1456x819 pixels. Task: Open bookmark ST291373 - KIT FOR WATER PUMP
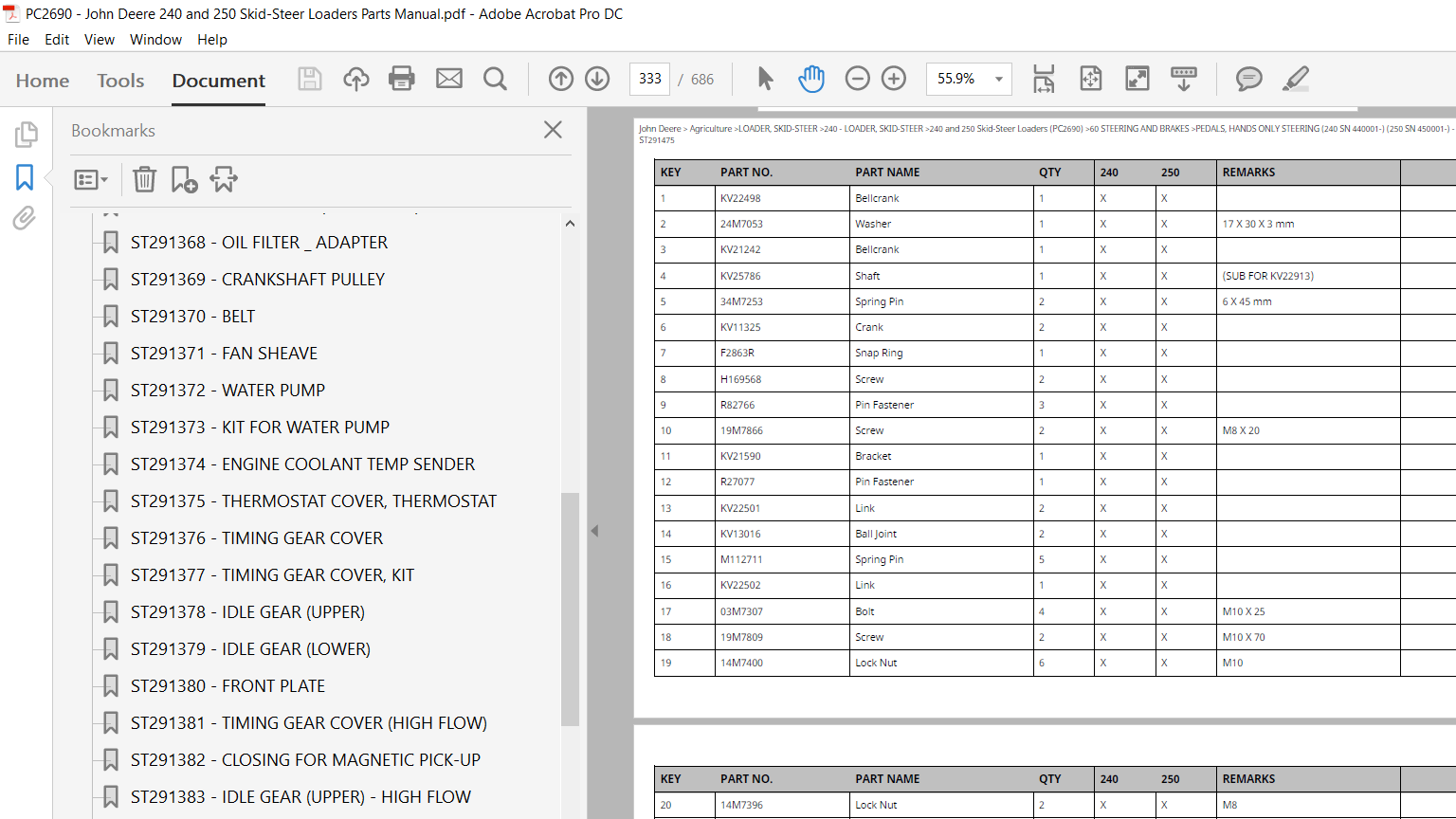click(260, 428)
